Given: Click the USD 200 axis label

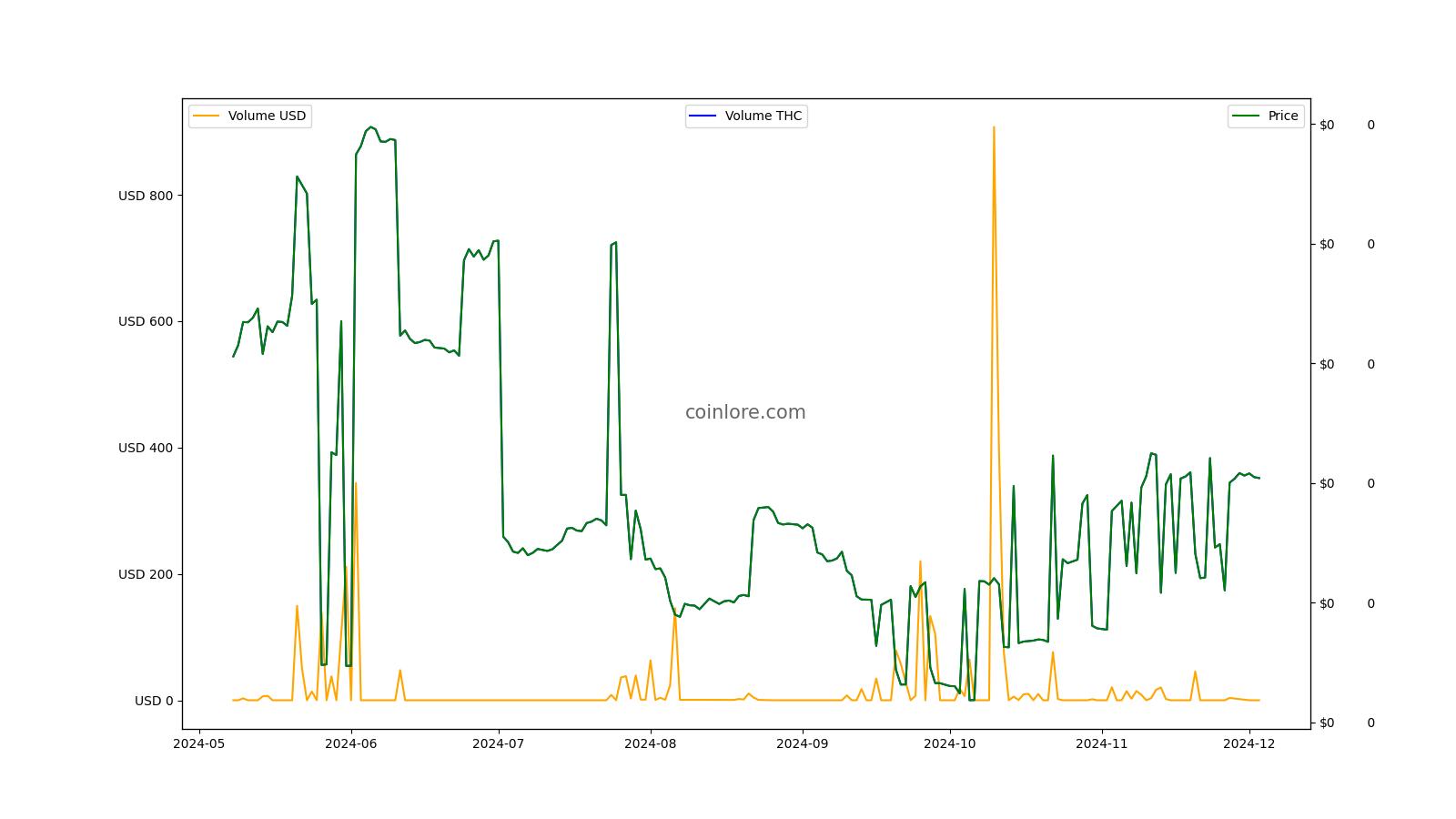Looking at the screenshot, I should pos(146,575).
